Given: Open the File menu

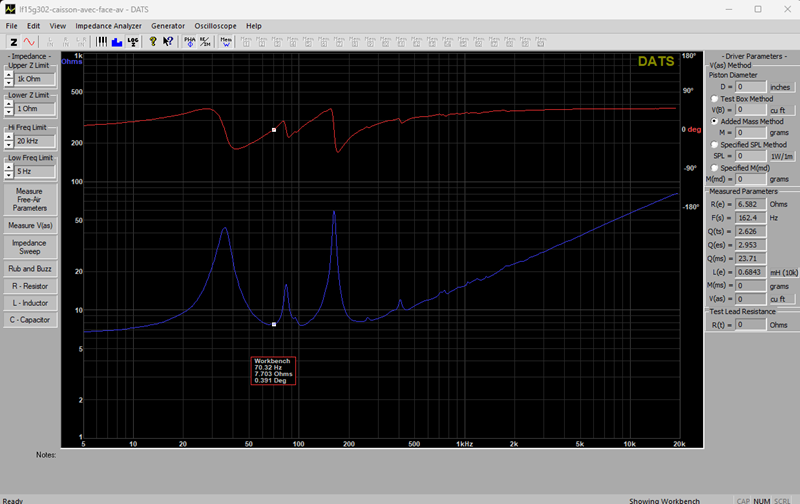Looking at the screenshot, I should point(11,26).
